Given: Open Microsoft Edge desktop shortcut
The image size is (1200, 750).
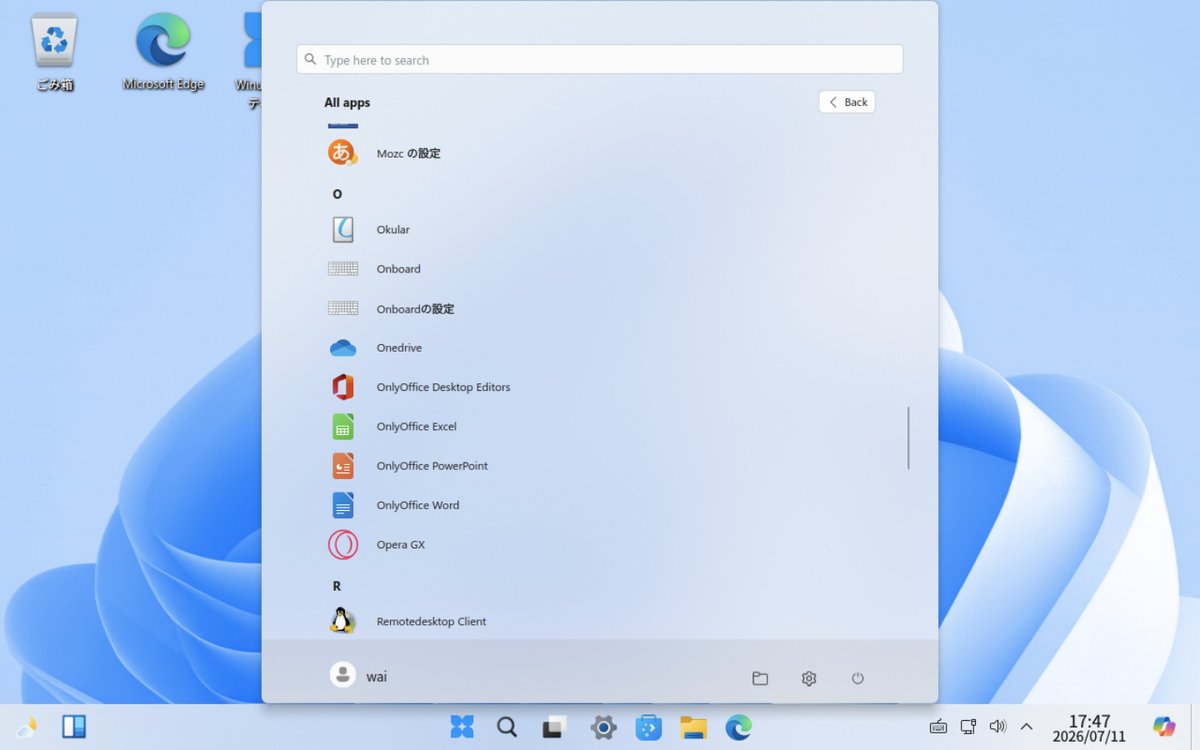Looking at the screenshot, I should (163, 53).
